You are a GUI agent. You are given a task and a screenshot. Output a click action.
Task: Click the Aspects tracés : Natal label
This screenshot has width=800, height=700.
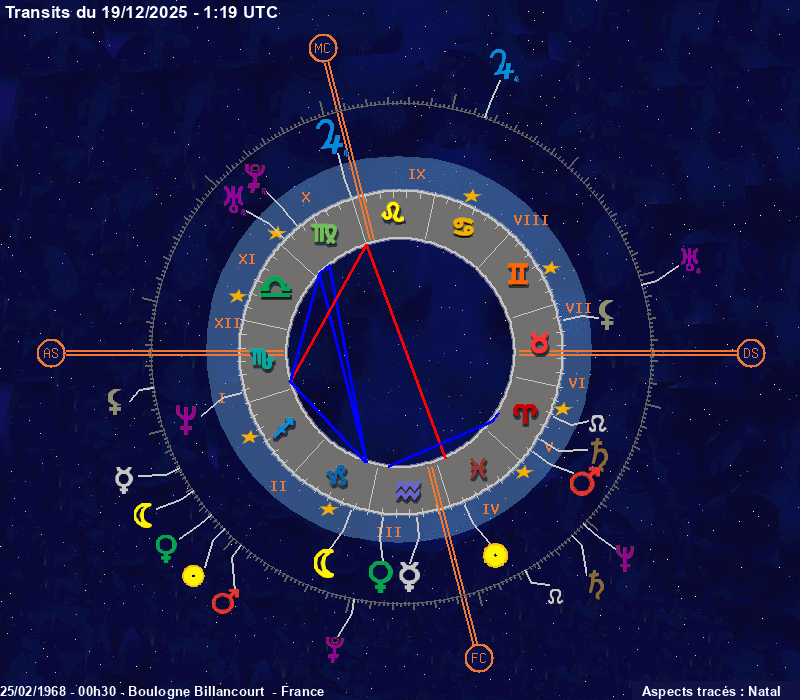tap(711, 691)
